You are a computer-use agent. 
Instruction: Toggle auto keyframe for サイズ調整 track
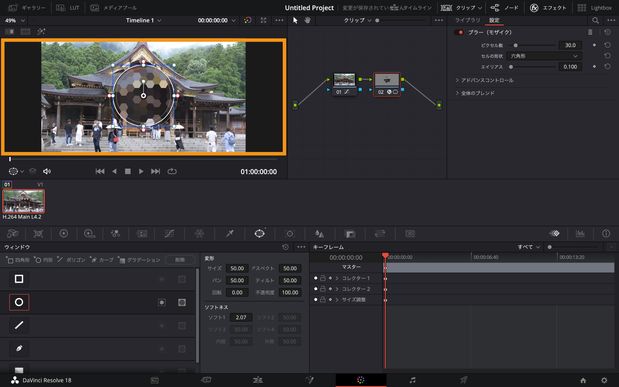pyautogui.click(x=330, y=300)
